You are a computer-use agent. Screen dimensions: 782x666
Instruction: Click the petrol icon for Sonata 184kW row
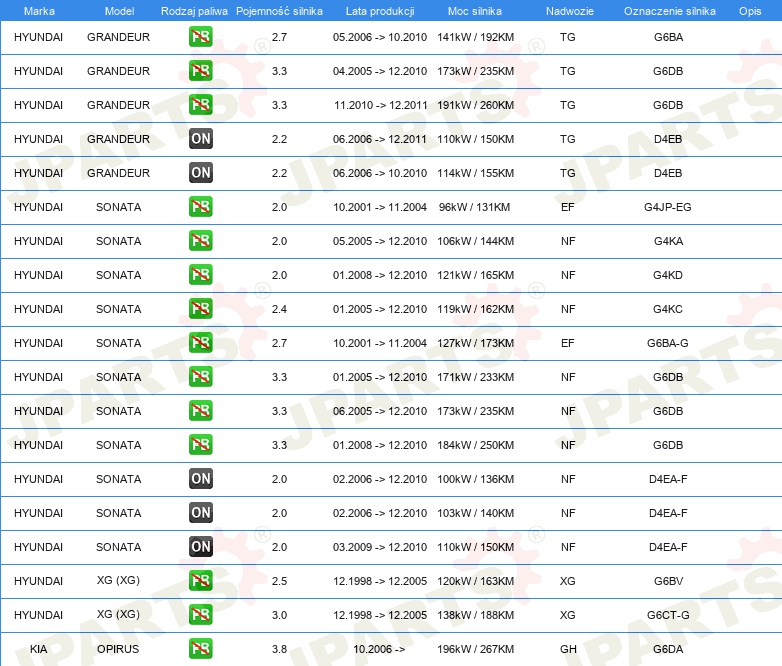click(x=200, y=444)
